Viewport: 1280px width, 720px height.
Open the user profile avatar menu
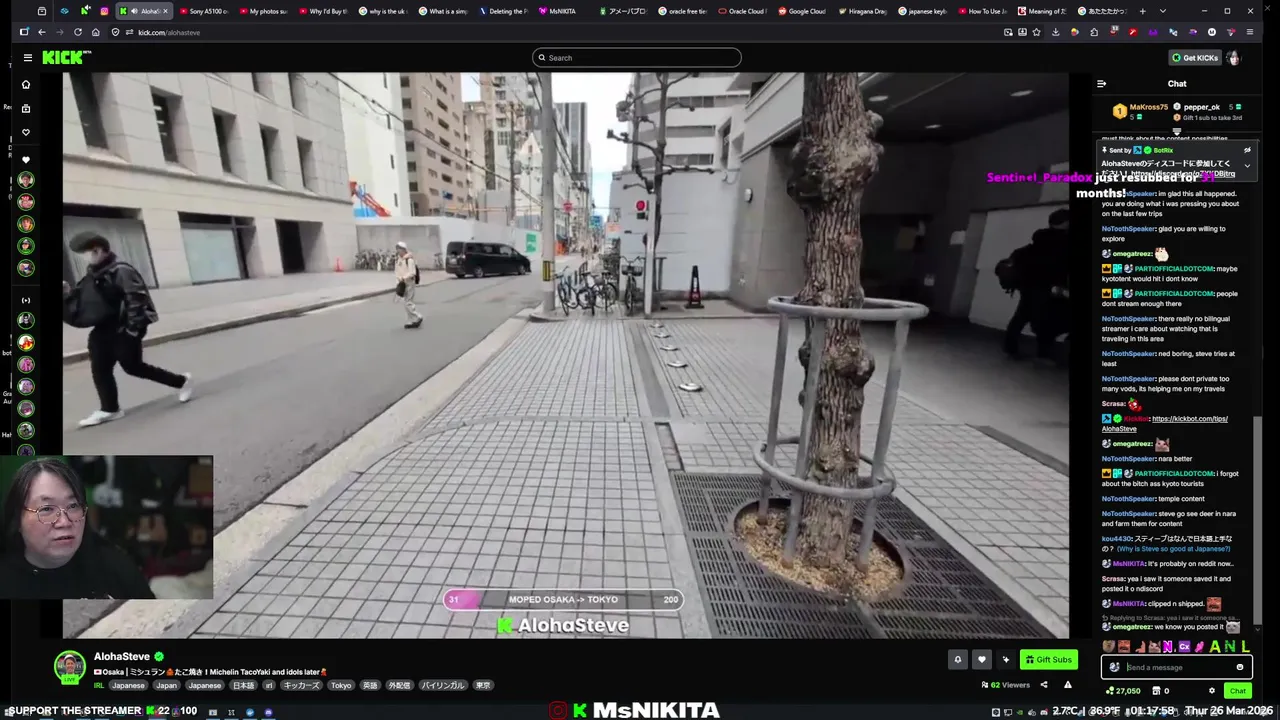click(x=1234, y=58)
